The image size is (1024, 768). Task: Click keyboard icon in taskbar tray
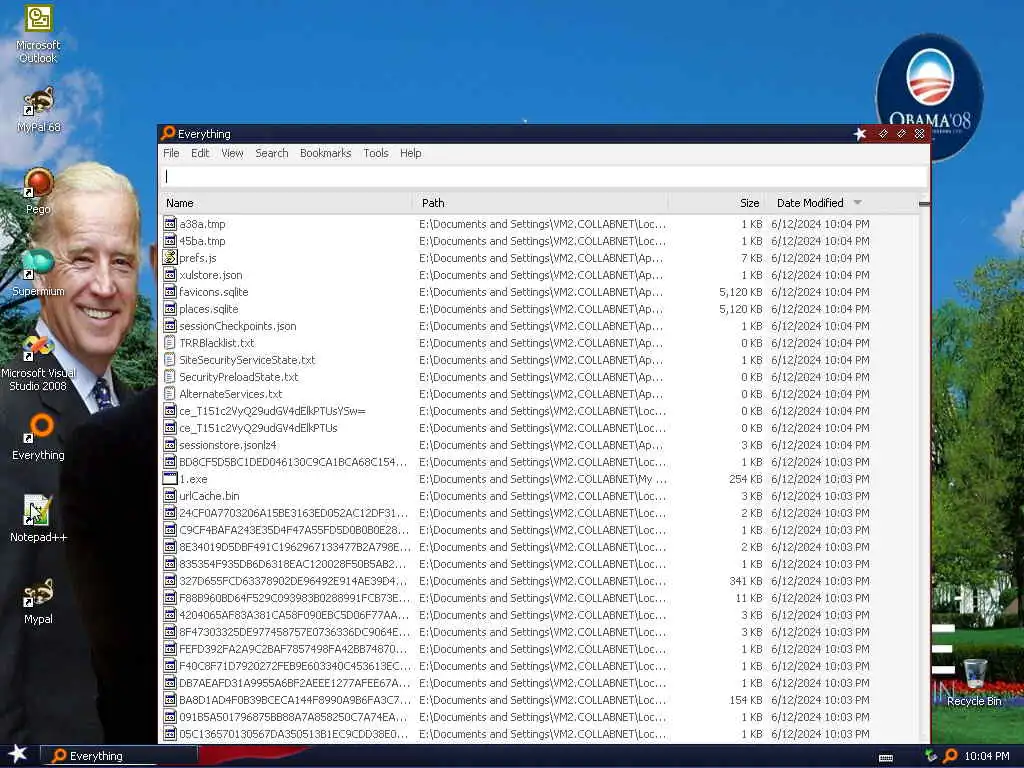click(x=886, y=758)
